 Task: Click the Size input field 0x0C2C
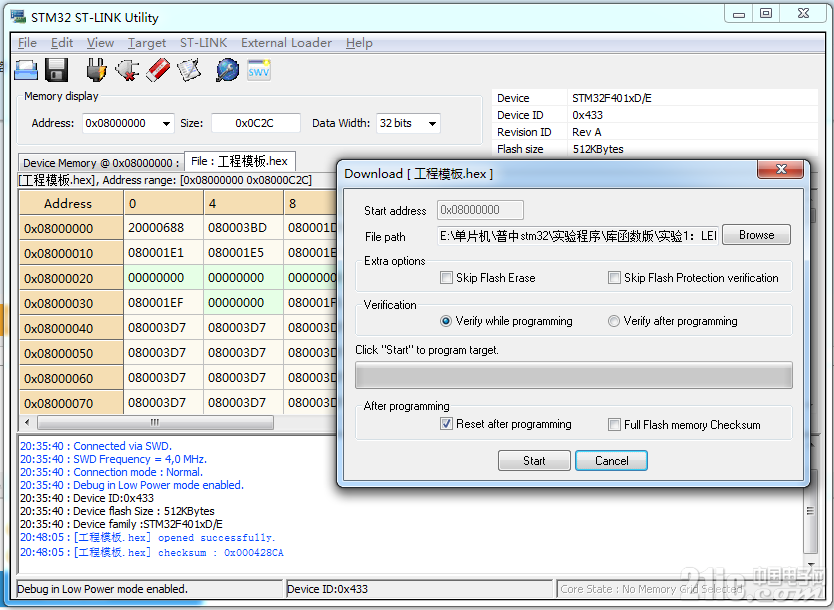click(255, 123)
